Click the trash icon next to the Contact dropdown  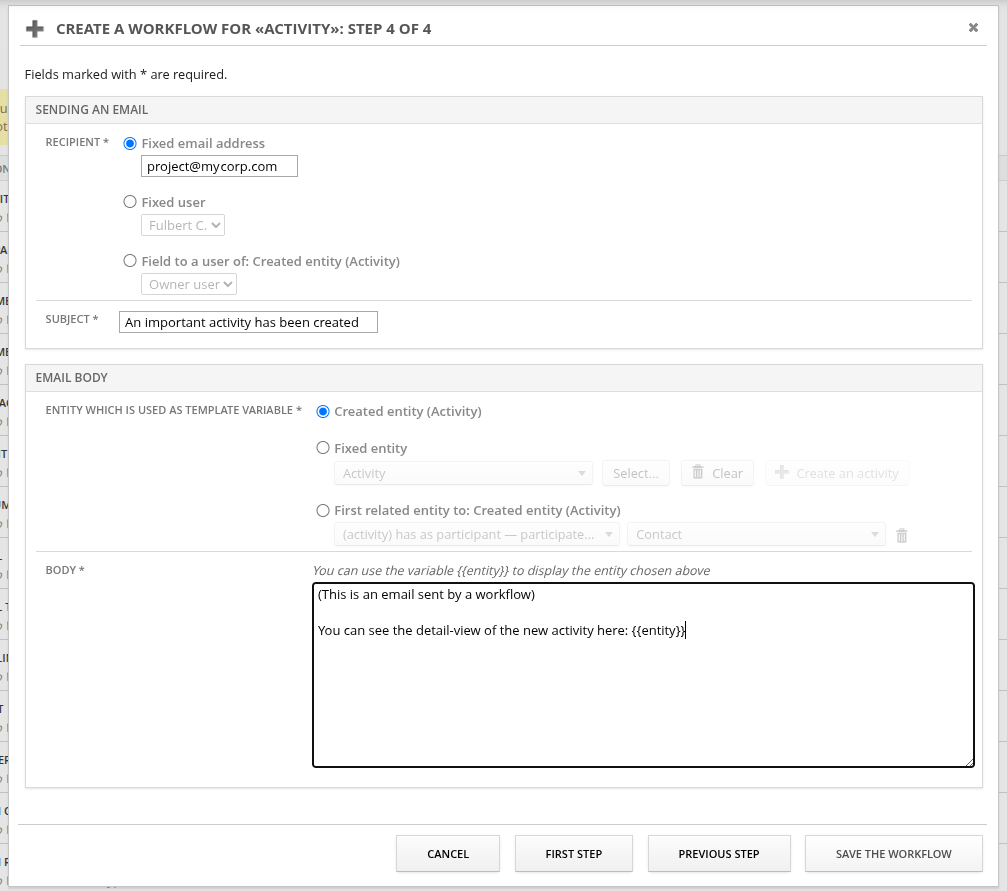tap(902, 535)
